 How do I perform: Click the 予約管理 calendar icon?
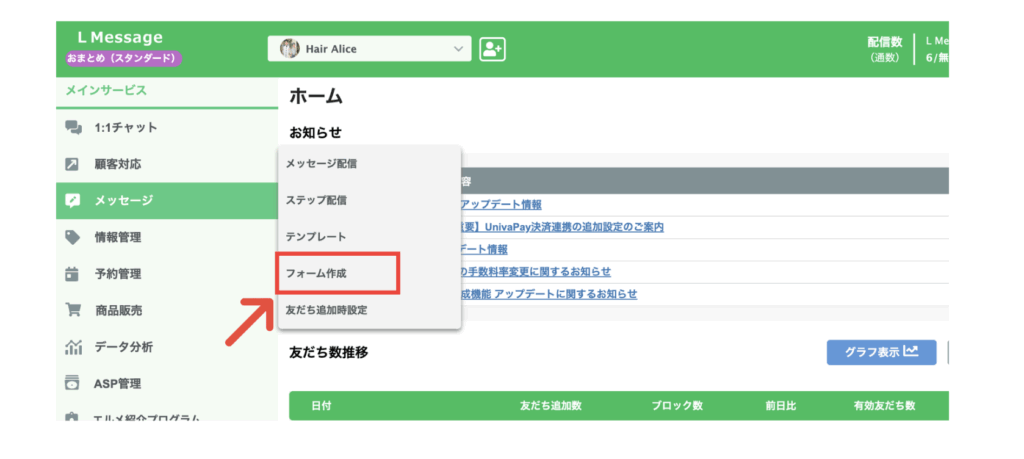pos(72,274)
